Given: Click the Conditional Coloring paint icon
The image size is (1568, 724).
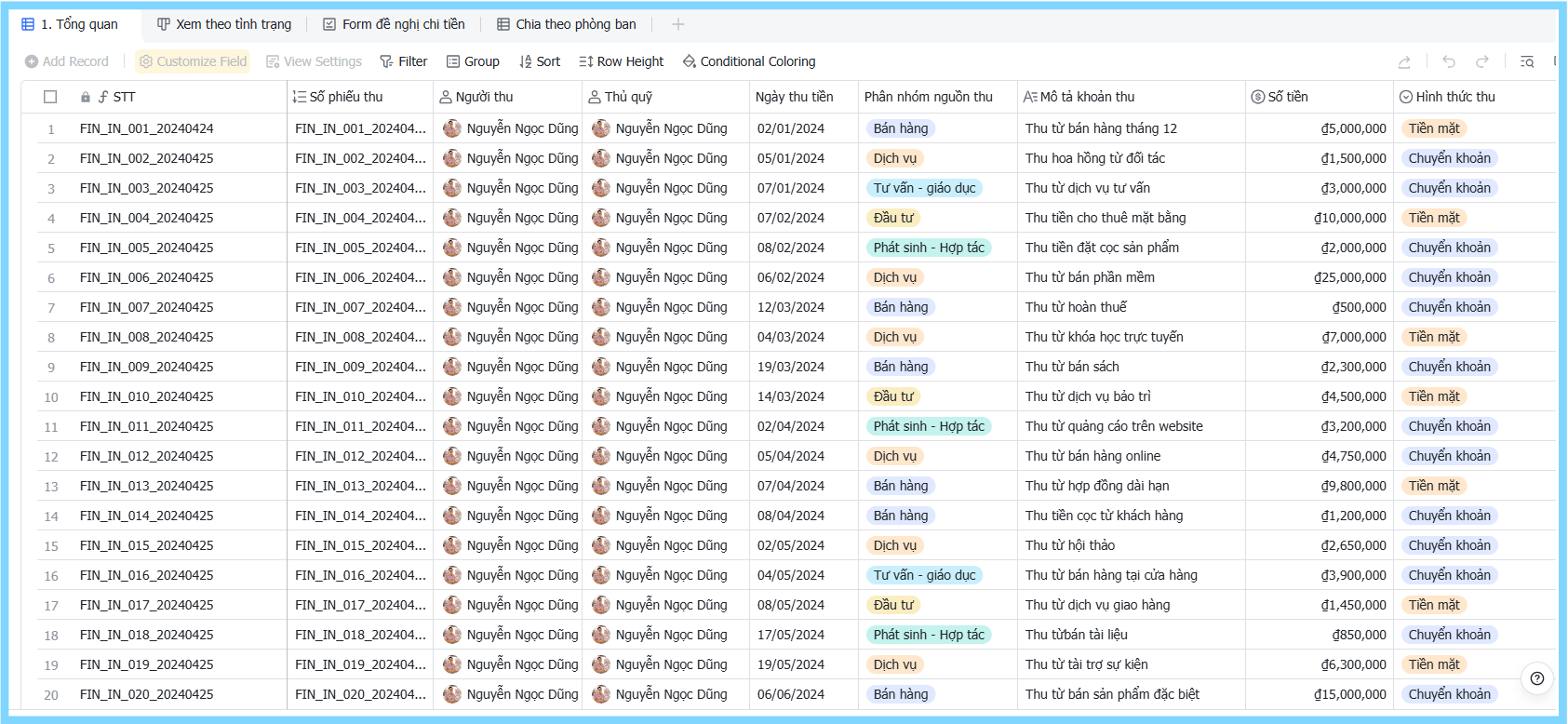Looking at the screenshot, I should click(690, 61).
